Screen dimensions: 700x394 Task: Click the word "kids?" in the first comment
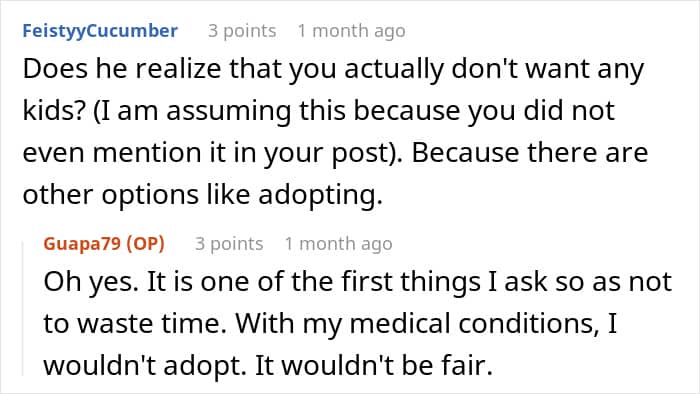click(54, 111)
